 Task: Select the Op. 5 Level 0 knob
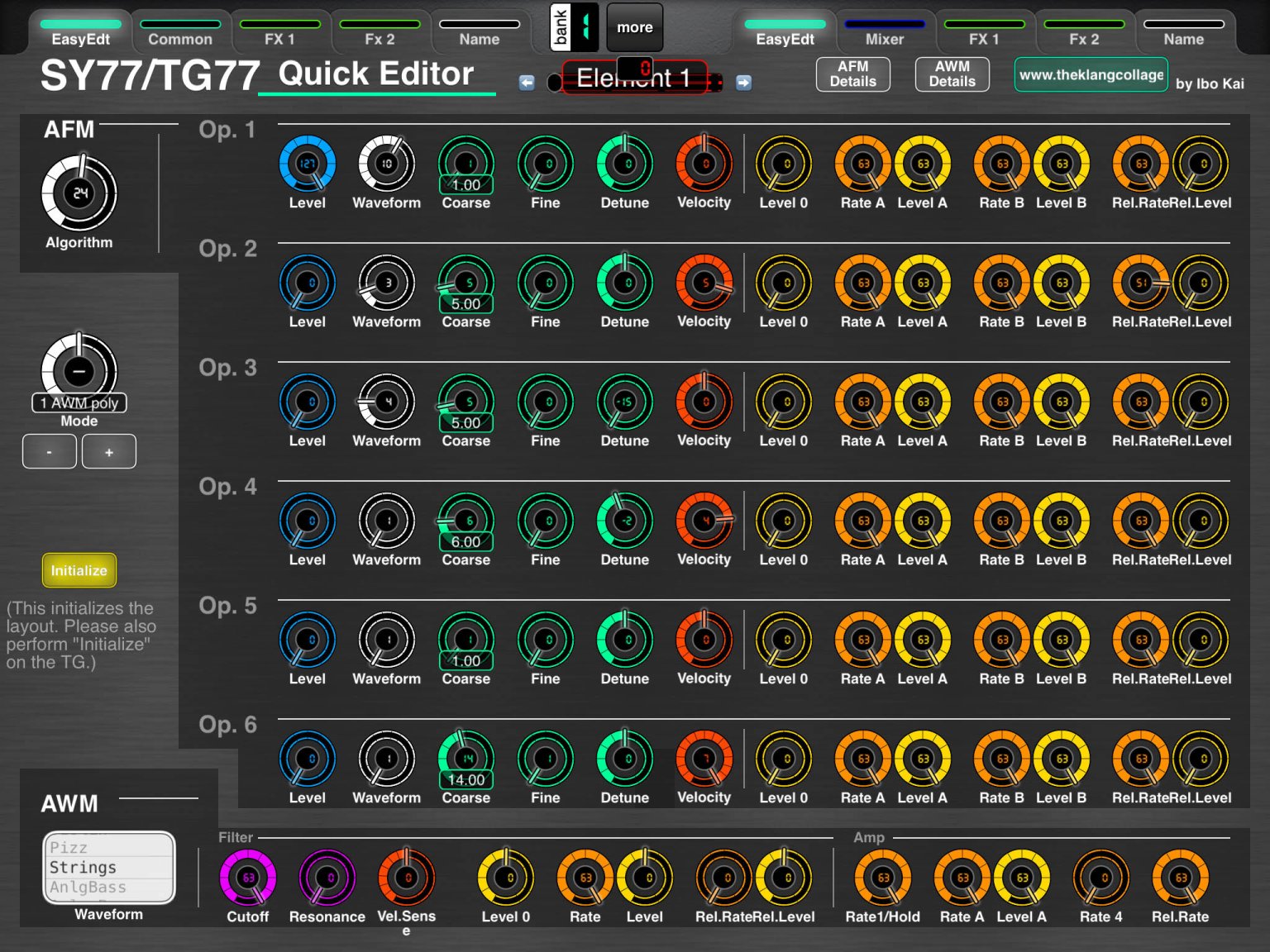[784, 640]
